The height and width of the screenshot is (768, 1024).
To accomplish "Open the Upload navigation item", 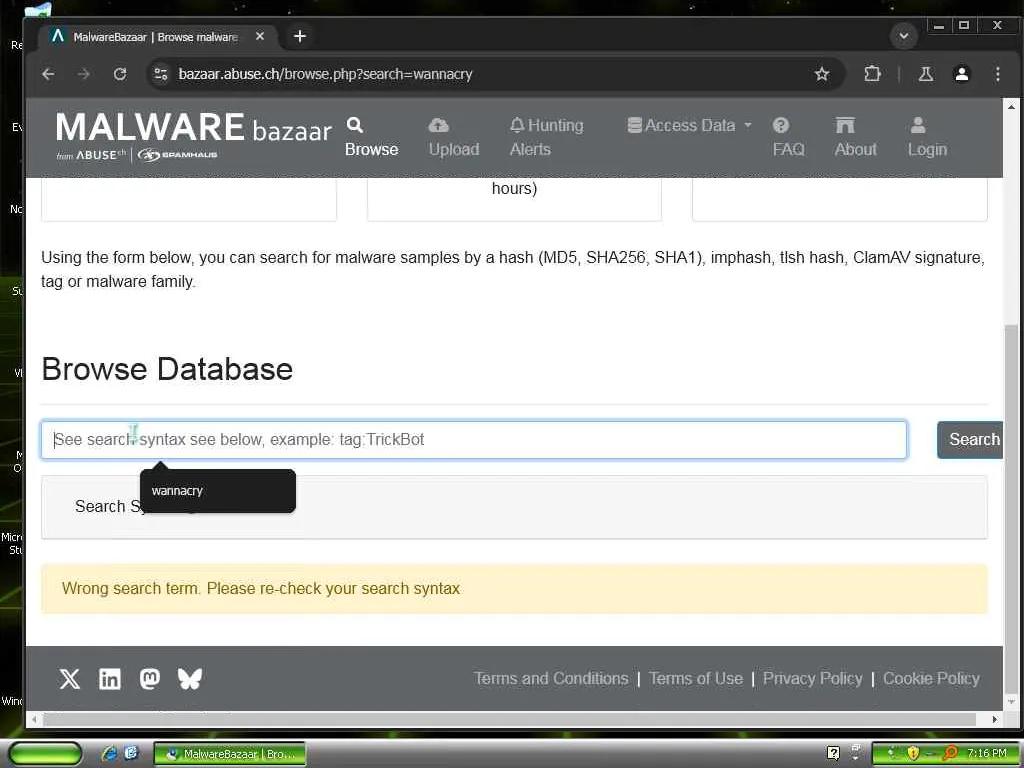I will [x=454, y=138].
